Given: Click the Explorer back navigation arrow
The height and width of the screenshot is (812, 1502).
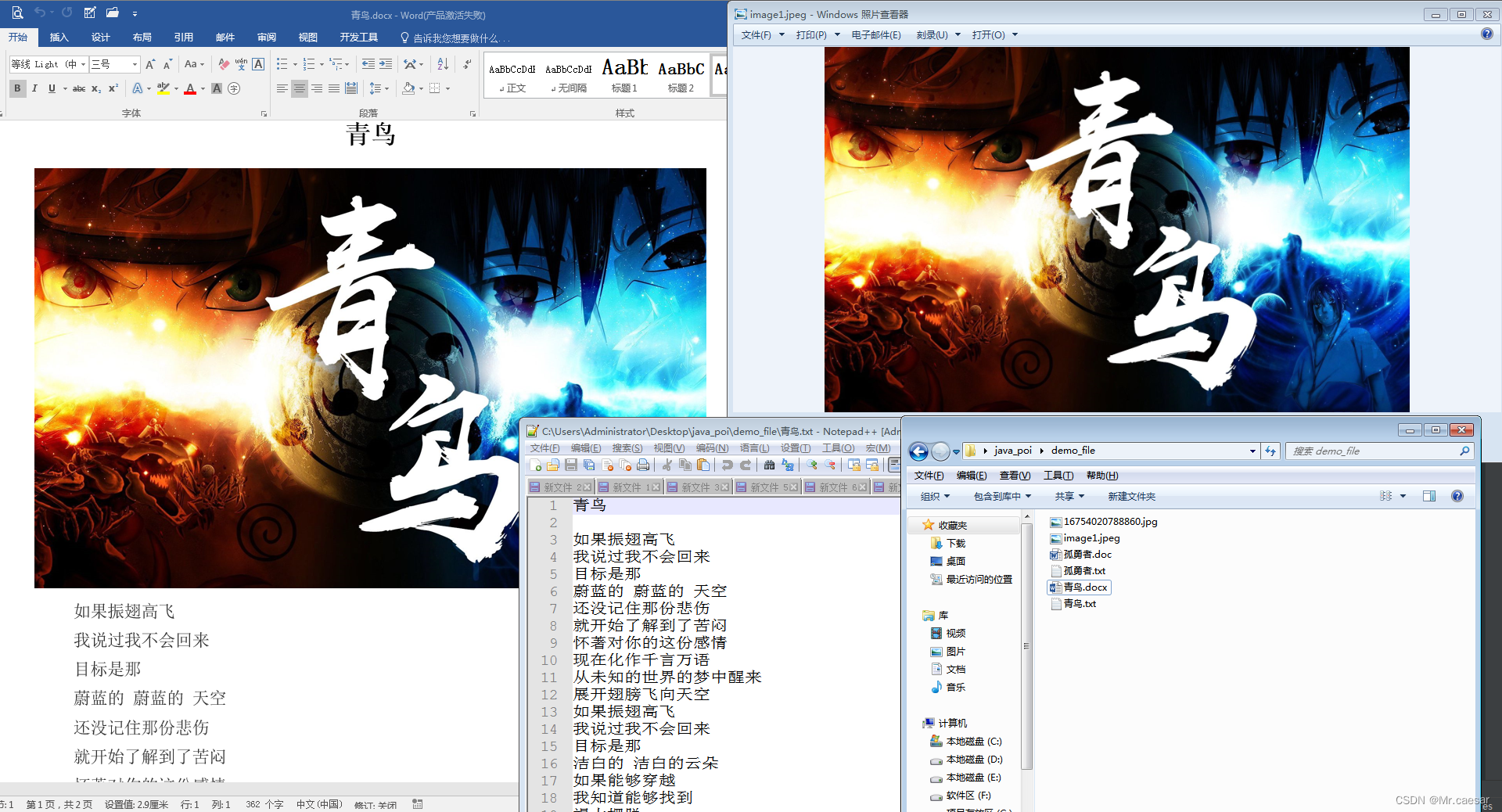Looking at the screenshot, I should click(918, 451).
